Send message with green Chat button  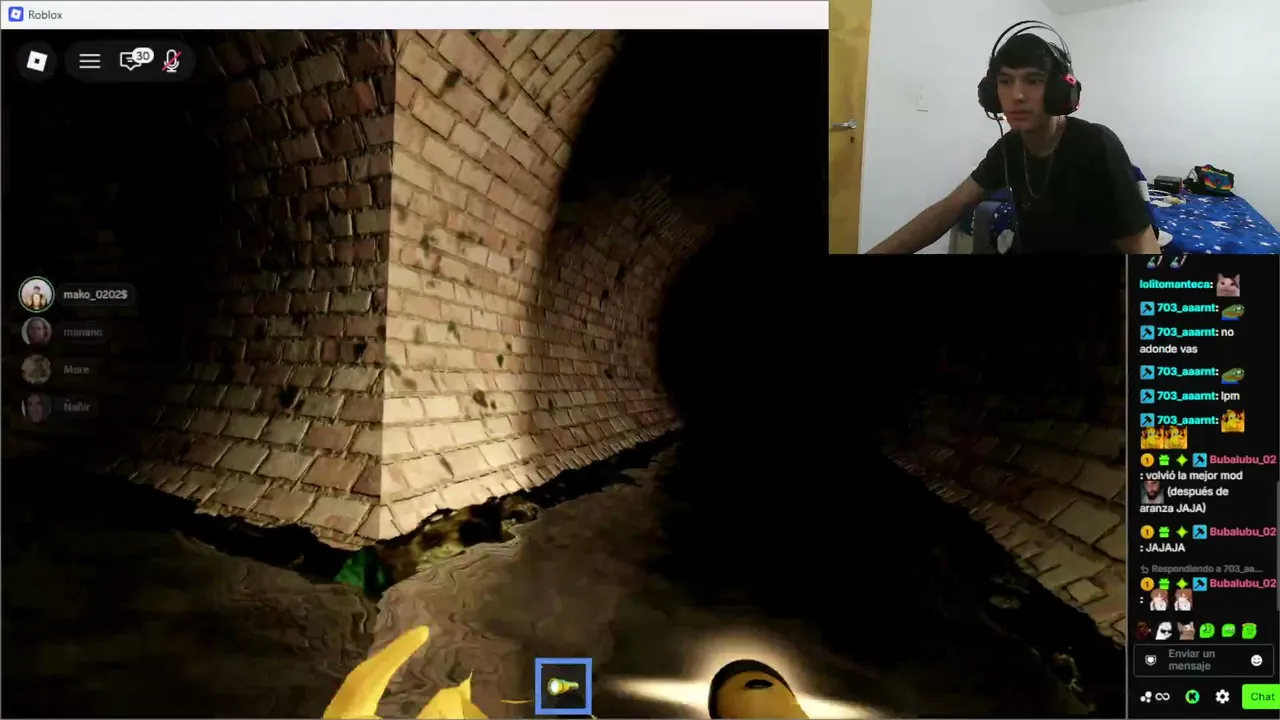pyautogui.click(x=1261, y=697)
